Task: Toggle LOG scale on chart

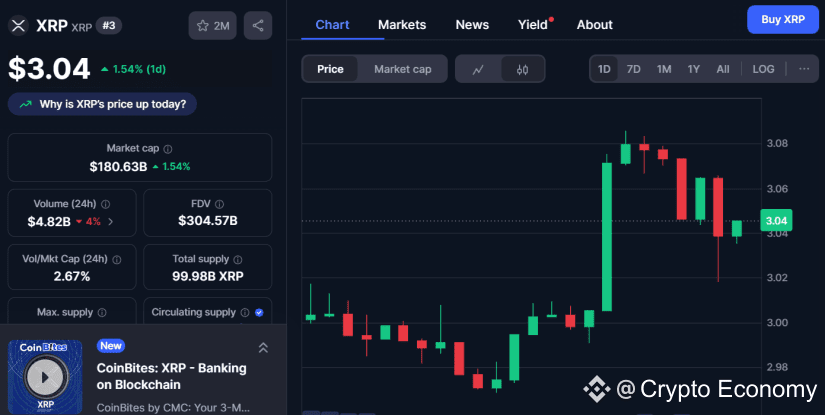Action: [x=763, y=69]
